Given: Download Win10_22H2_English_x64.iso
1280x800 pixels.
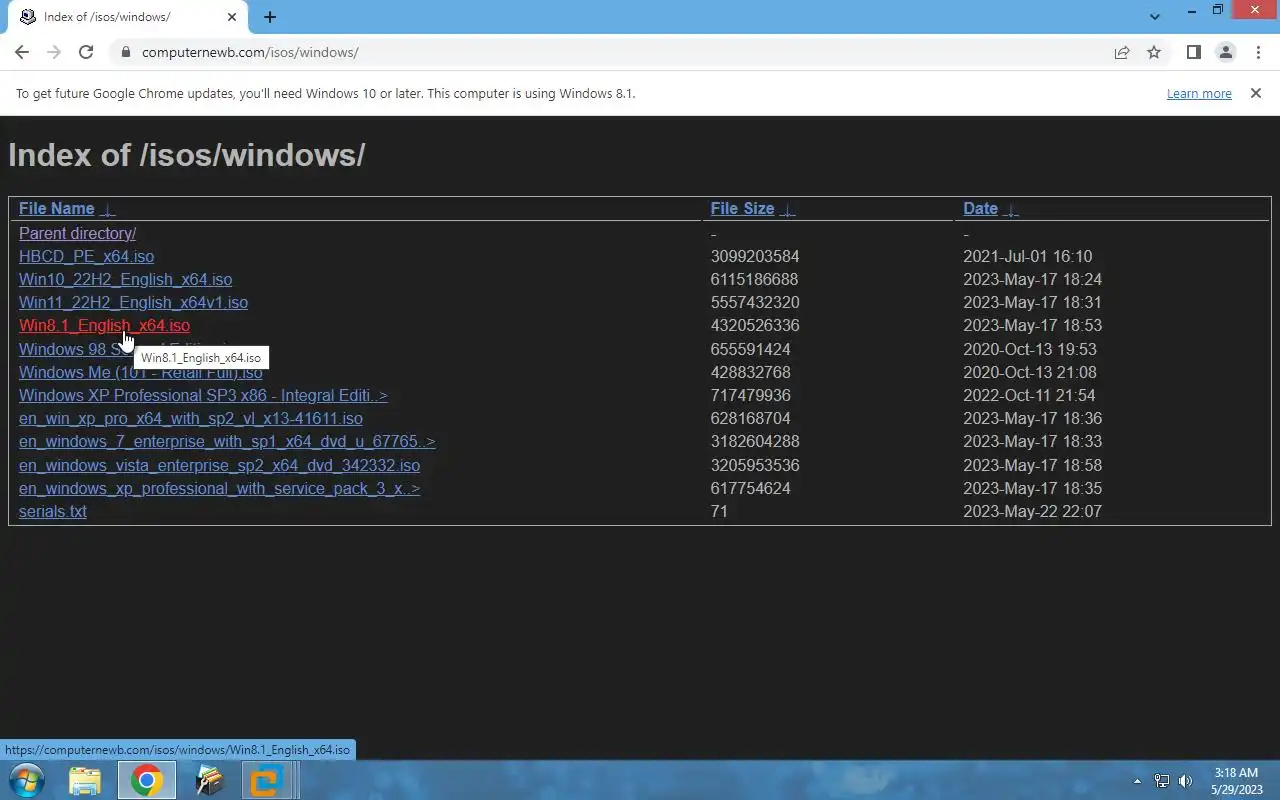Looking at the screenshot, I should coord(125,279).
